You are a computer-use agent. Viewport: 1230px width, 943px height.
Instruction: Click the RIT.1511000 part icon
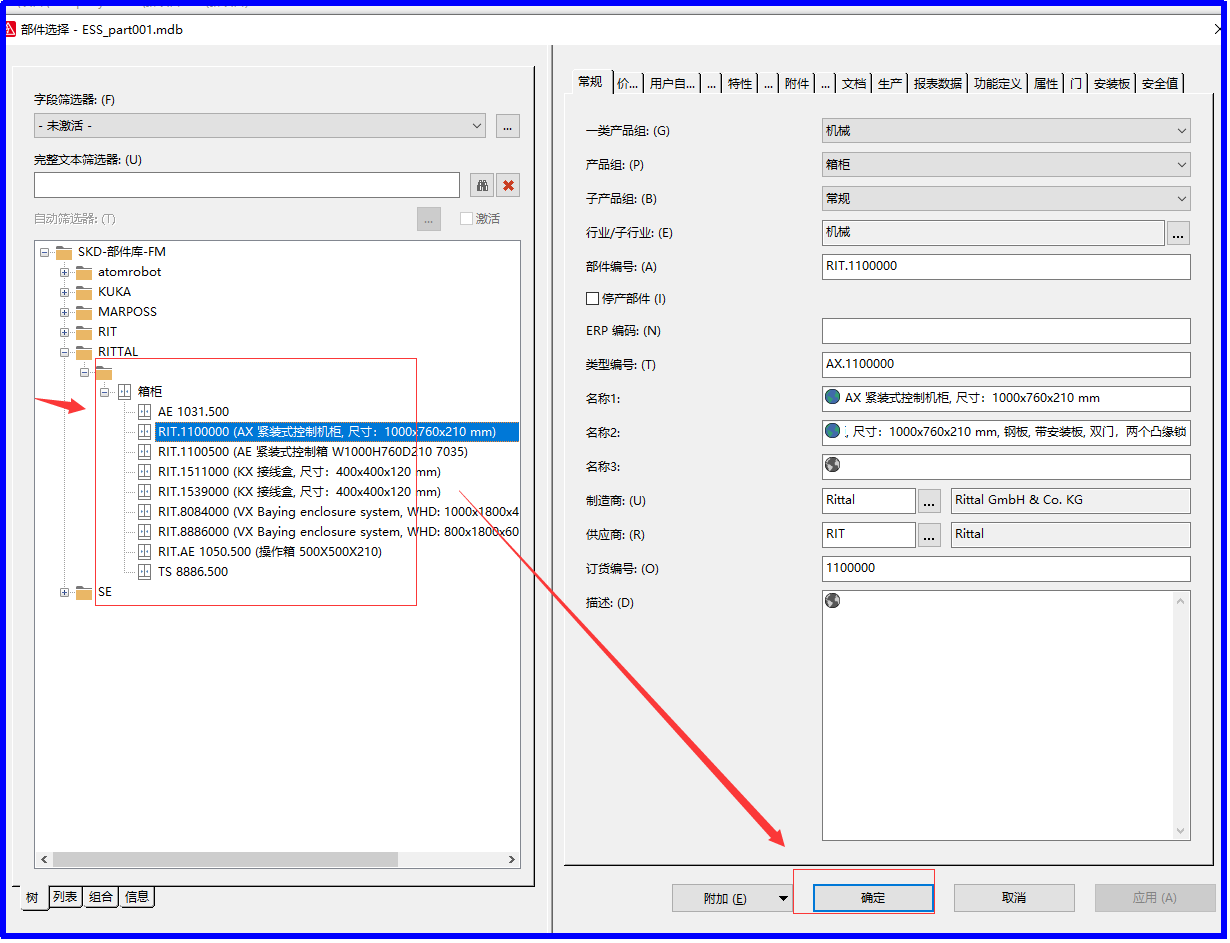tap(144, 472)
